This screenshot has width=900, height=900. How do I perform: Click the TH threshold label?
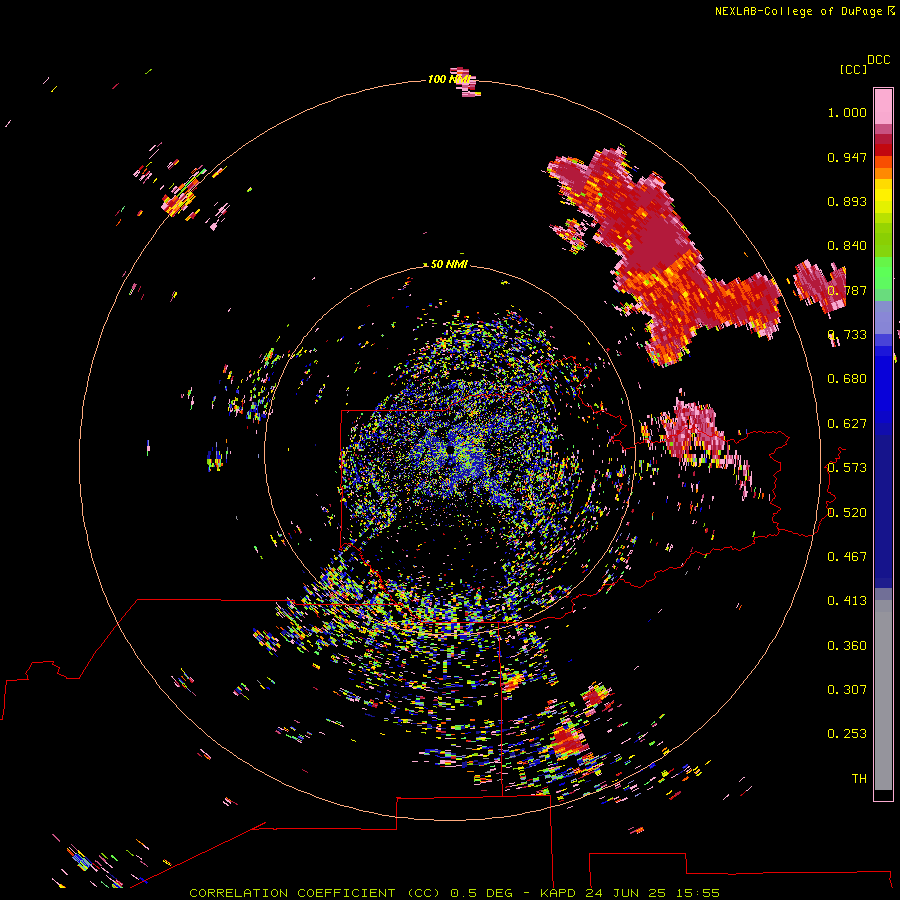859,779
